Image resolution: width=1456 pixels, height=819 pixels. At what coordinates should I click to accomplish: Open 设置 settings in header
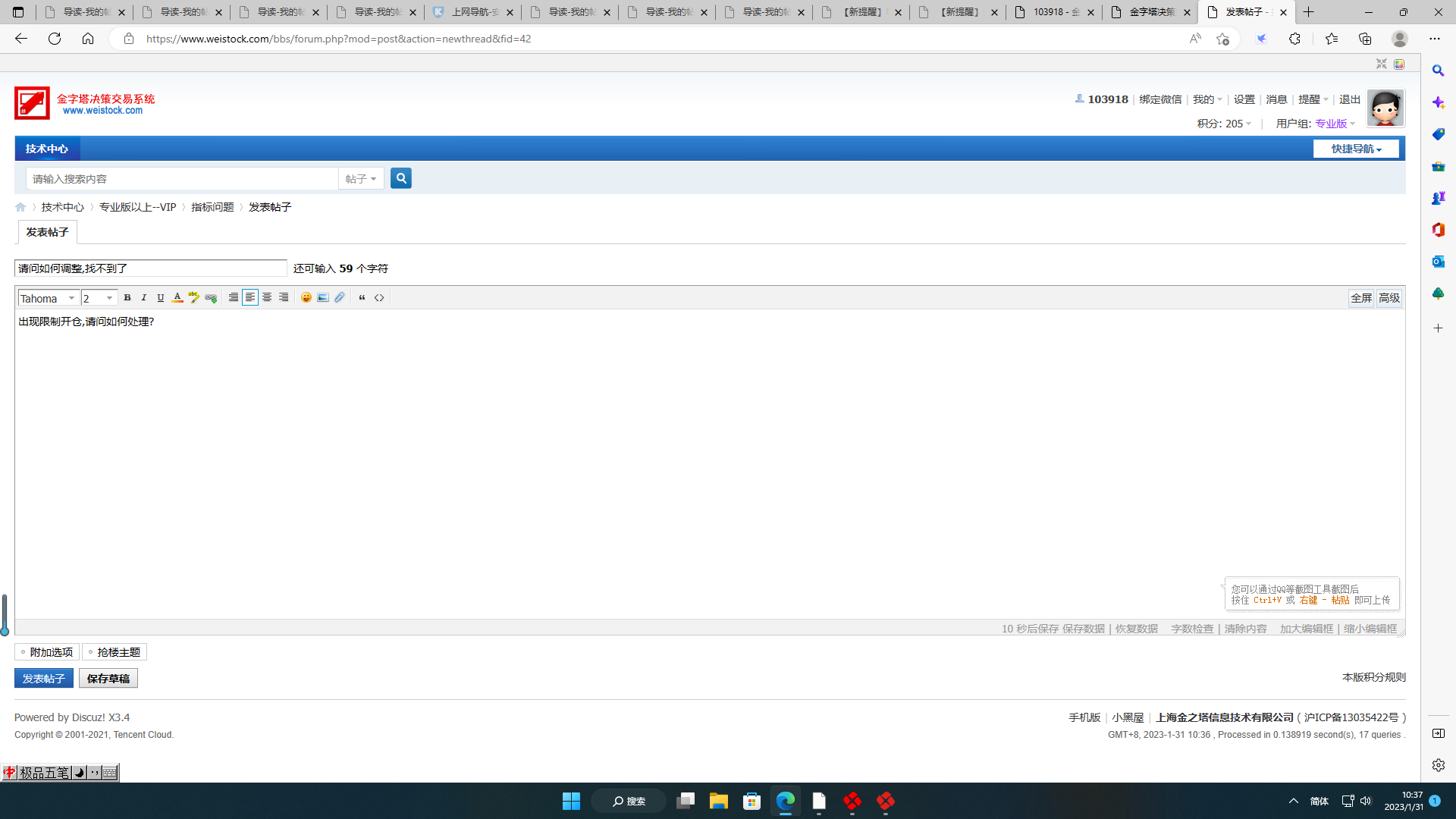tap(1244, 99)
